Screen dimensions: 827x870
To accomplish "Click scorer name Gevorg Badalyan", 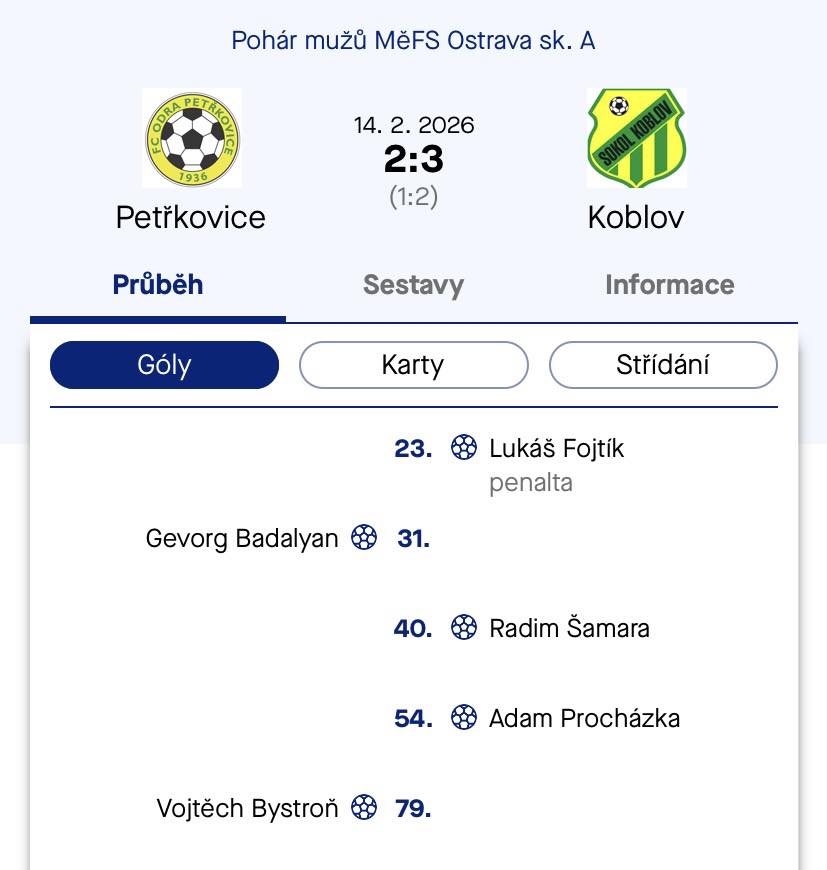I will 242,538.
